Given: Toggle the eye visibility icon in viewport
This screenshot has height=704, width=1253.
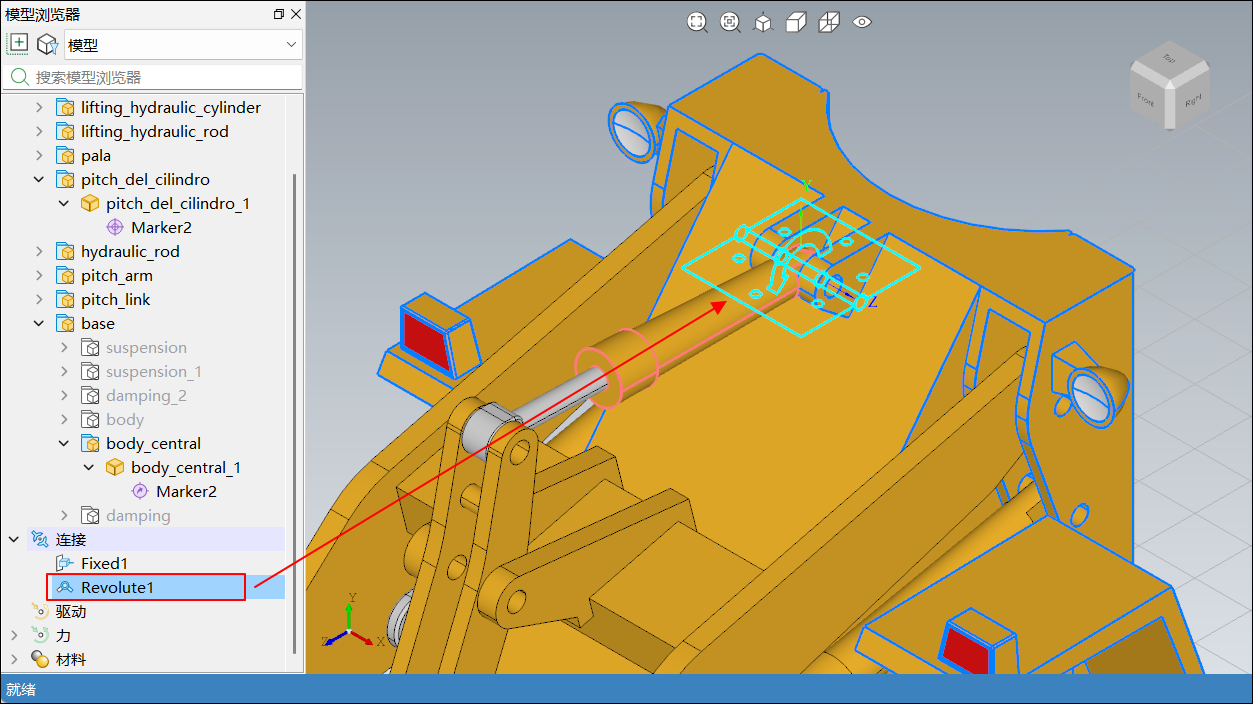Looking at the screenshot, I should click(x=862, y=22).
